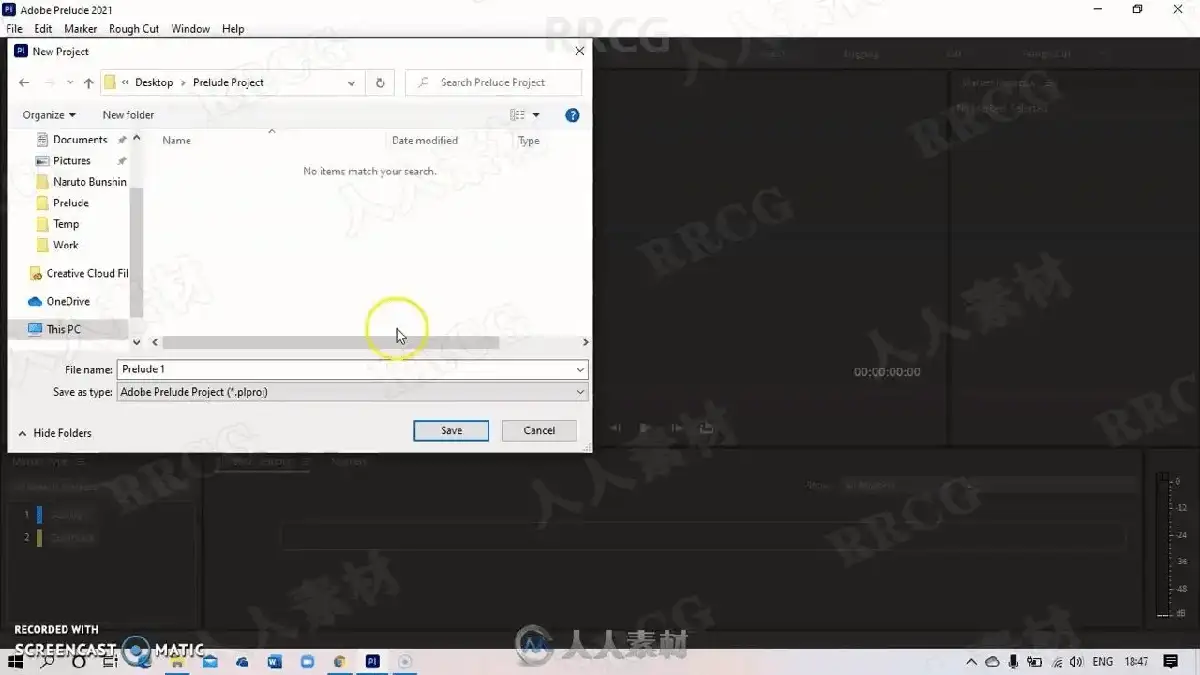Click the sidebar scroll up arrow

(137, 138)
